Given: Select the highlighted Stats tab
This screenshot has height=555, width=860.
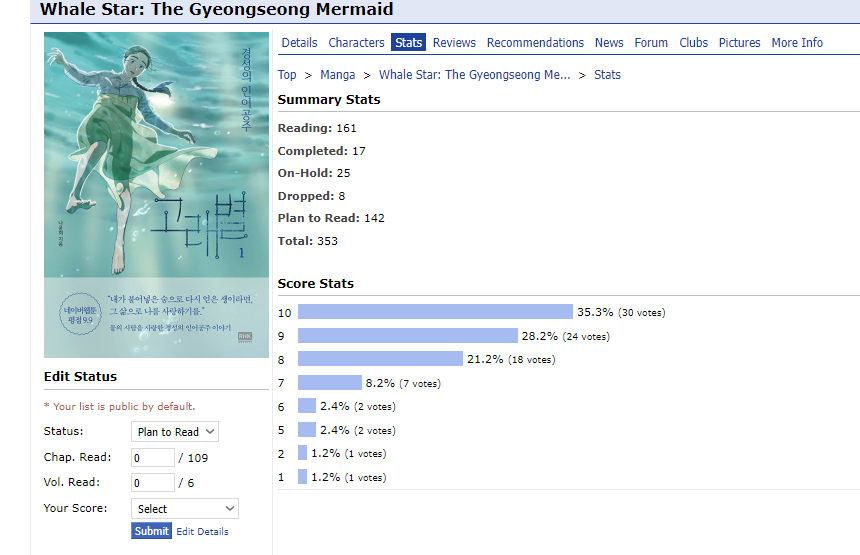Looking at the screenshot, I should click(409, 42).
